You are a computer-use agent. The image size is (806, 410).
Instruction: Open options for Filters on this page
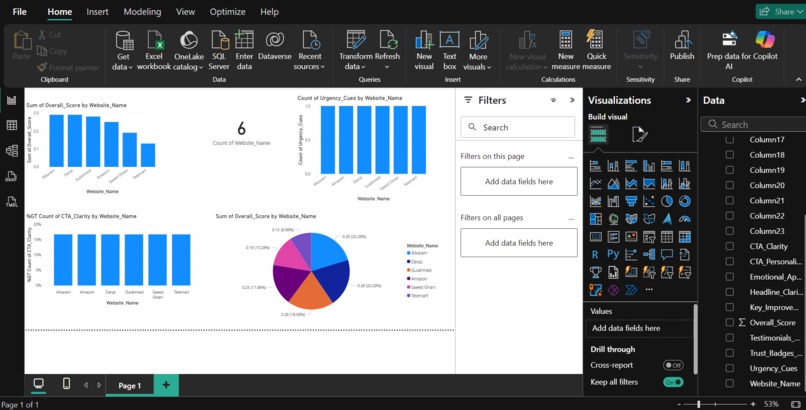coord(571,157)
